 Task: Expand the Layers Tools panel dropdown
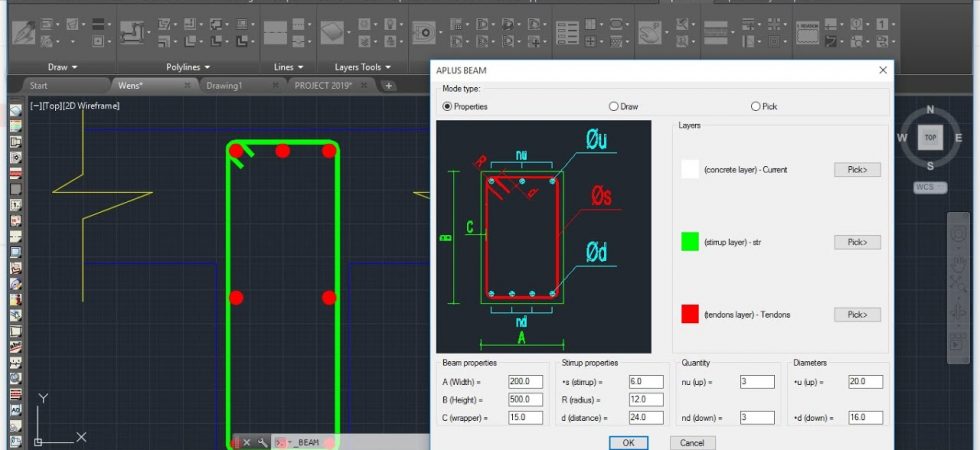(x=362, y=67)
